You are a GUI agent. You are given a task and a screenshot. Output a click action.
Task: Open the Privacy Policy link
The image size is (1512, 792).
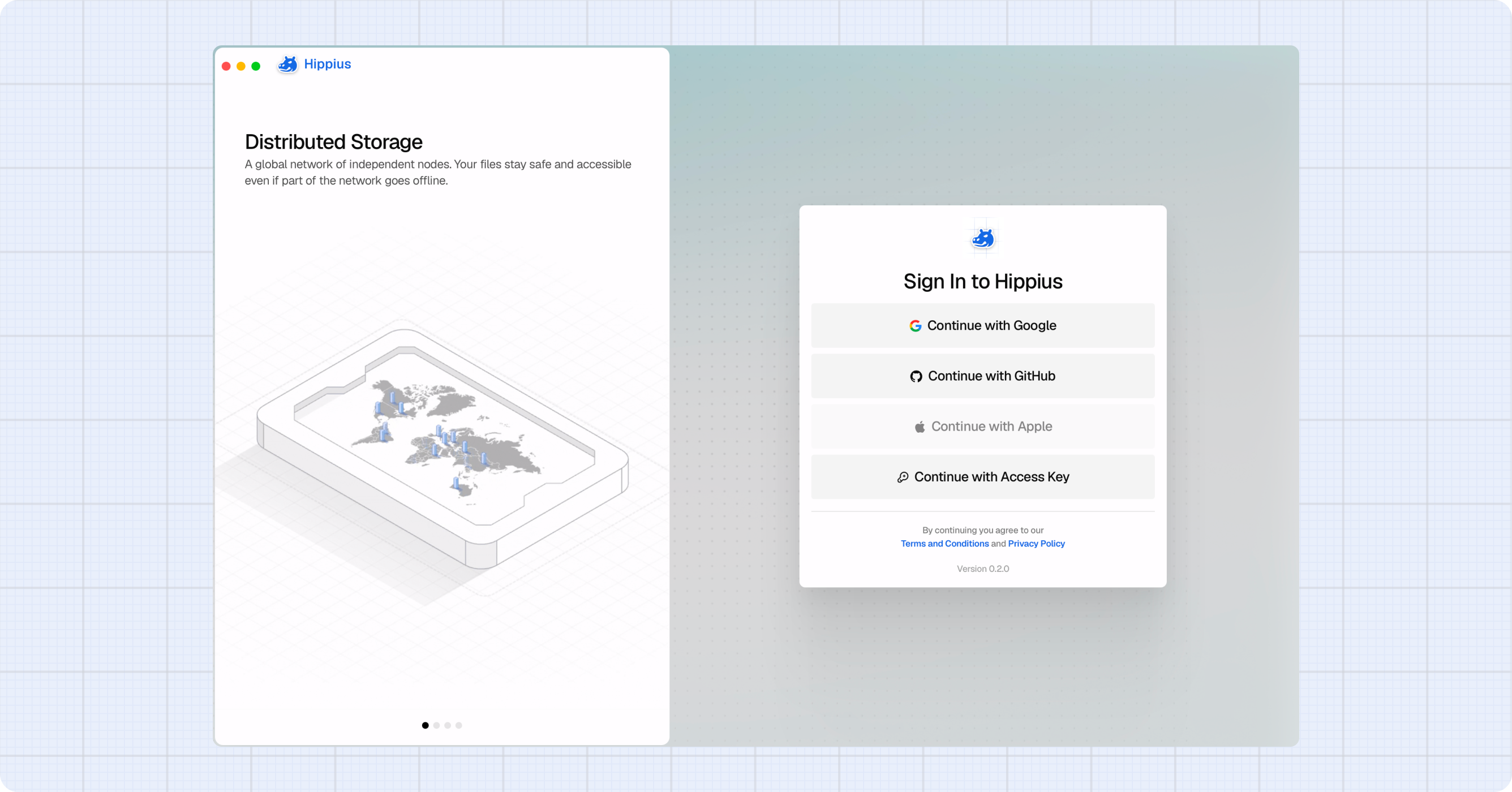click(1036, 544)
